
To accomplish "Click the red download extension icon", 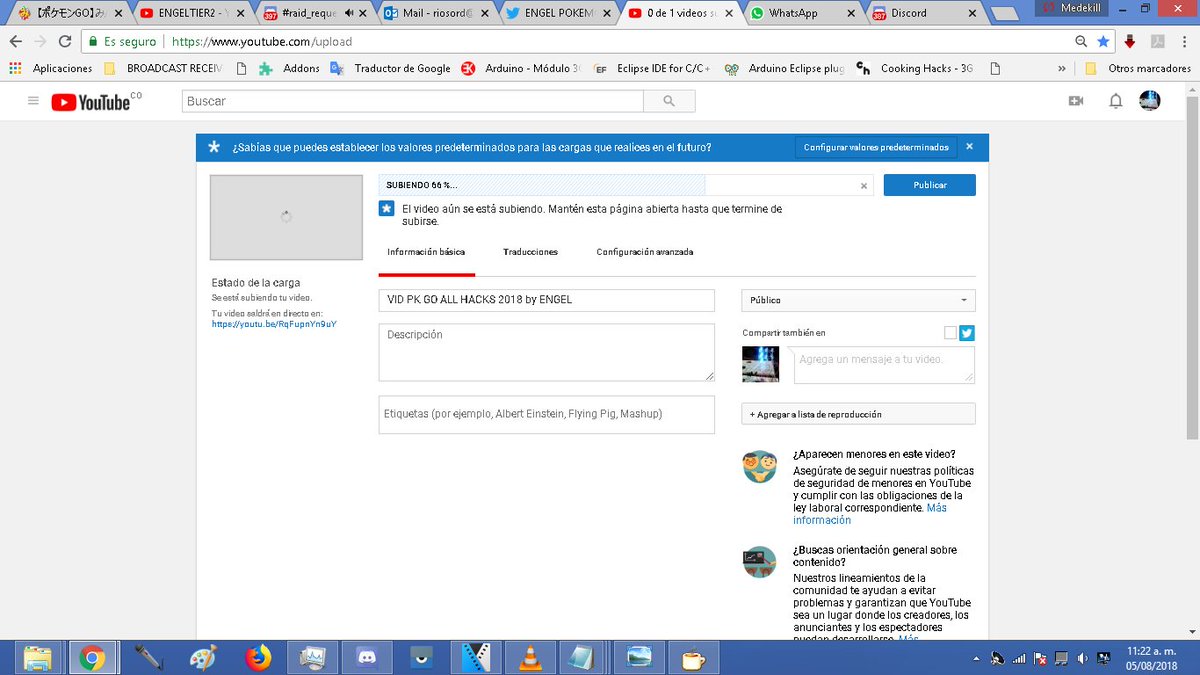I will coord(1130,42).
